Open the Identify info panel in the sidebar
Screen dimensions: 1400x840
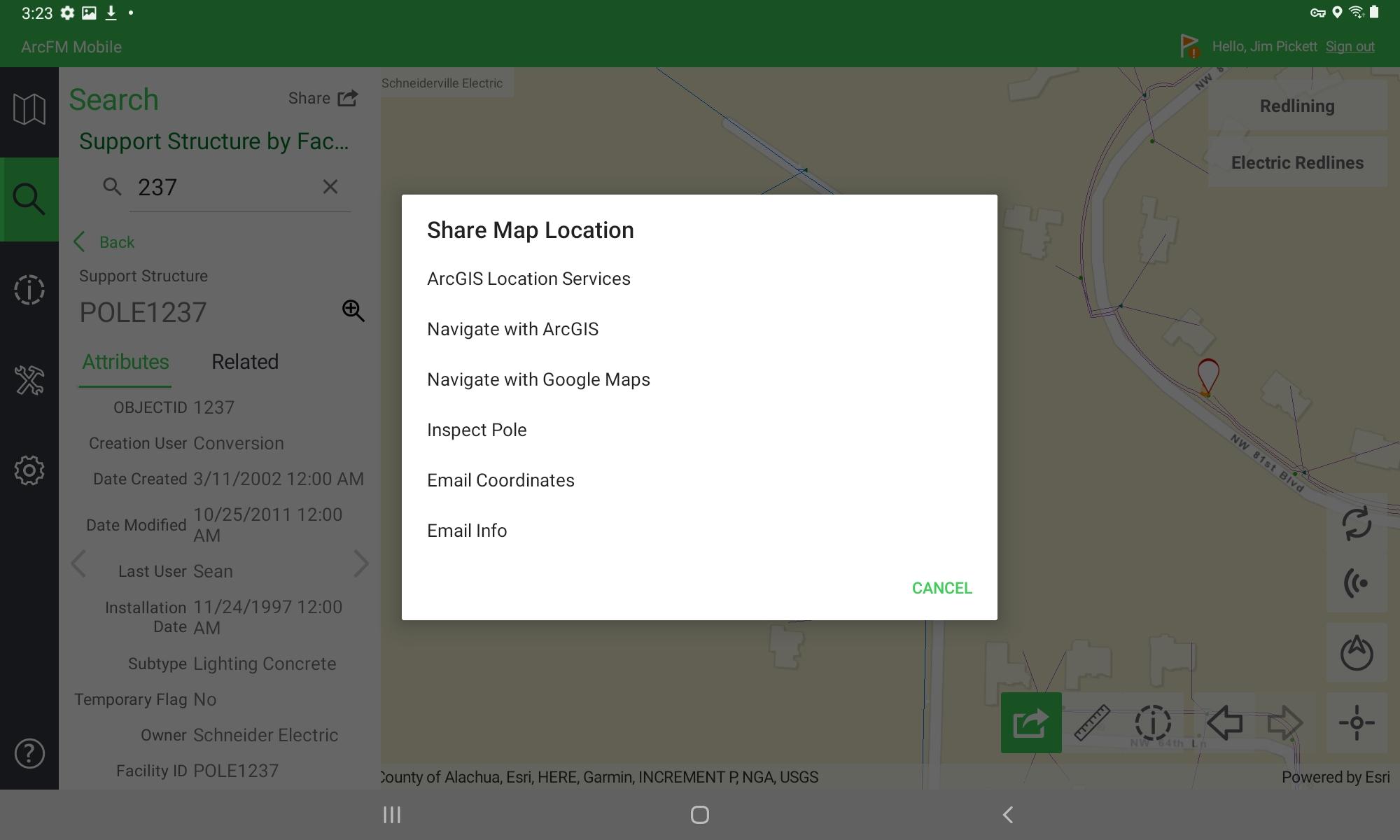(x=29, y=289)
